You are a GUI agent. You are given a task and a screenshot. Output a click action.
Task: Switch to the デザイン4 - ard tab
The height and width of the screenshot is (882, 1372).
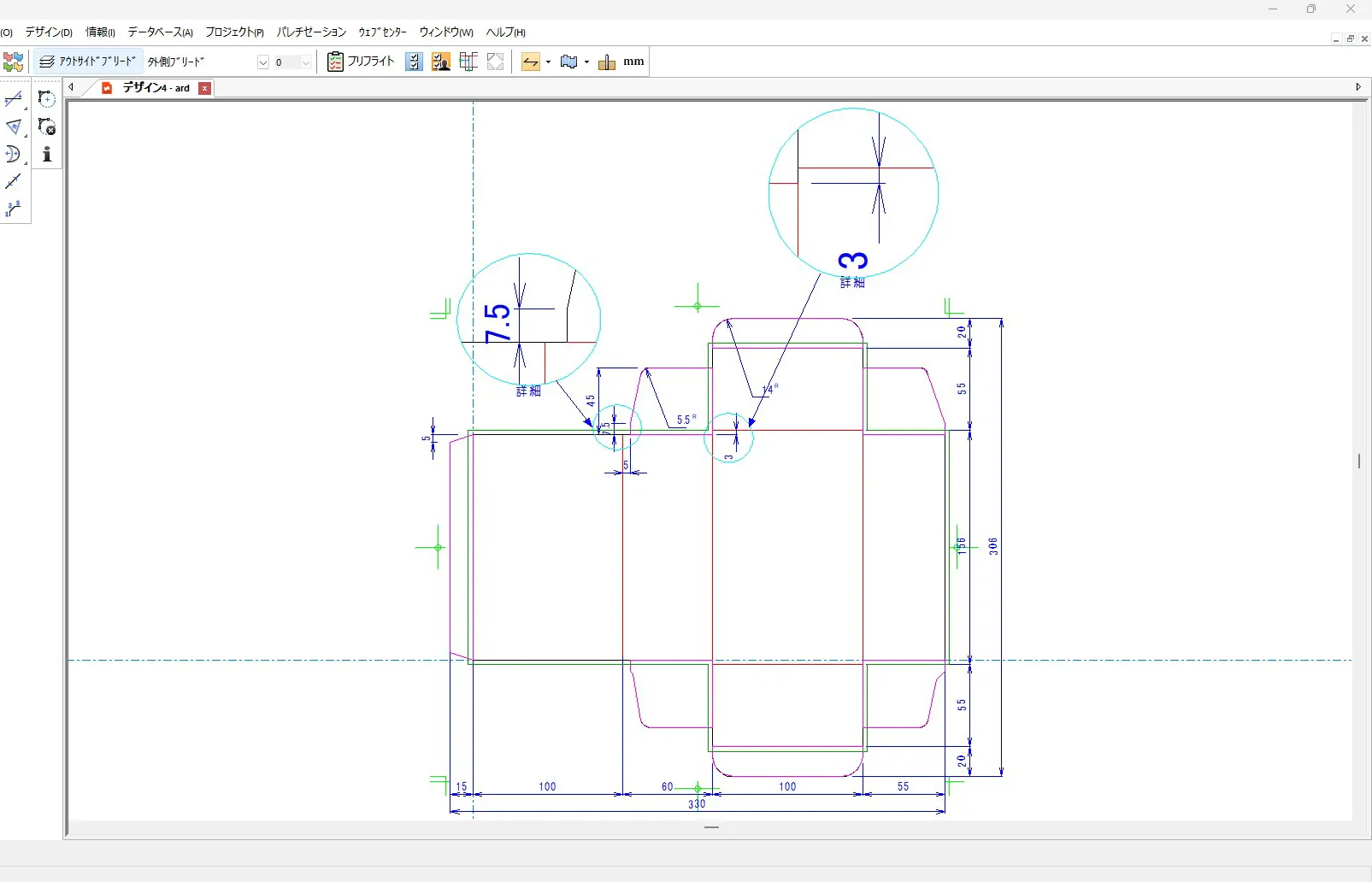point(156,88)
